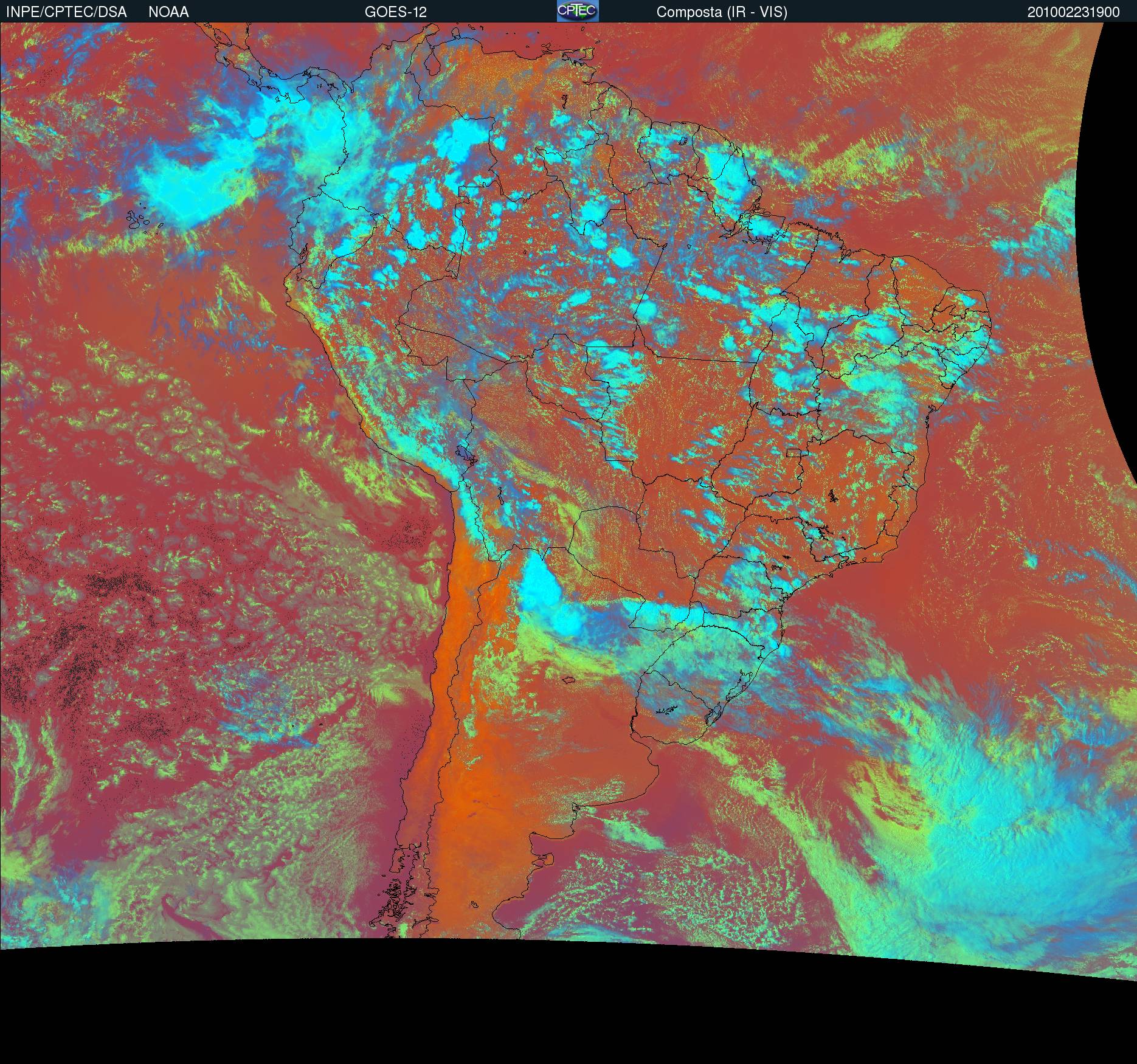The width and height of the screenshot is (1137, 1064).
Task: Click the 'NOAA' label in the header
Action: coord(168,12)
